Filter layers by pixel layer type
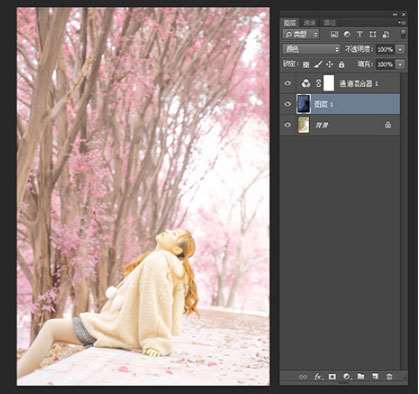 point(334,34)
